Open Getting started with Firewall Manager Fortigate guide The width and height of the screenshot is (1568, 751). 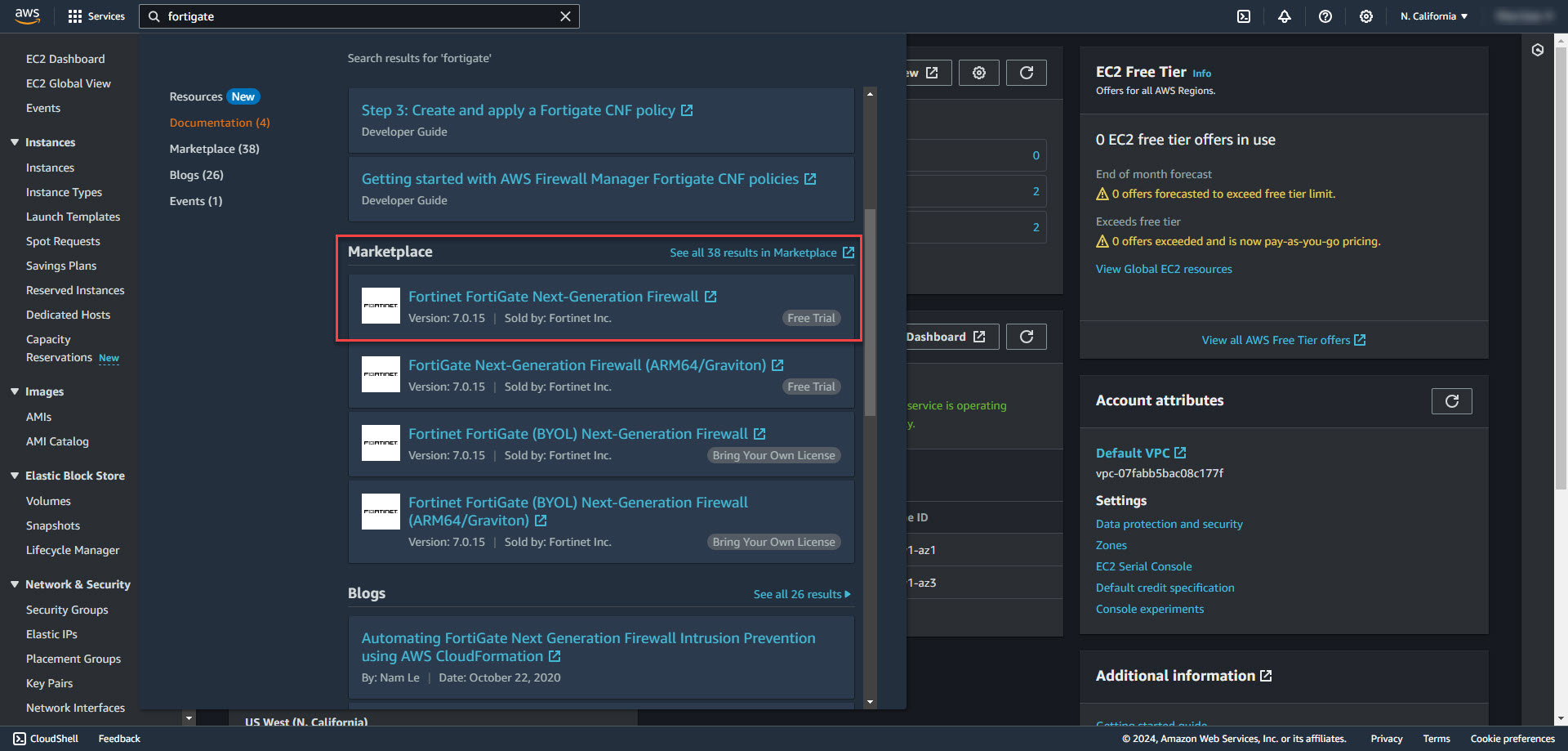tap(589, 179)
